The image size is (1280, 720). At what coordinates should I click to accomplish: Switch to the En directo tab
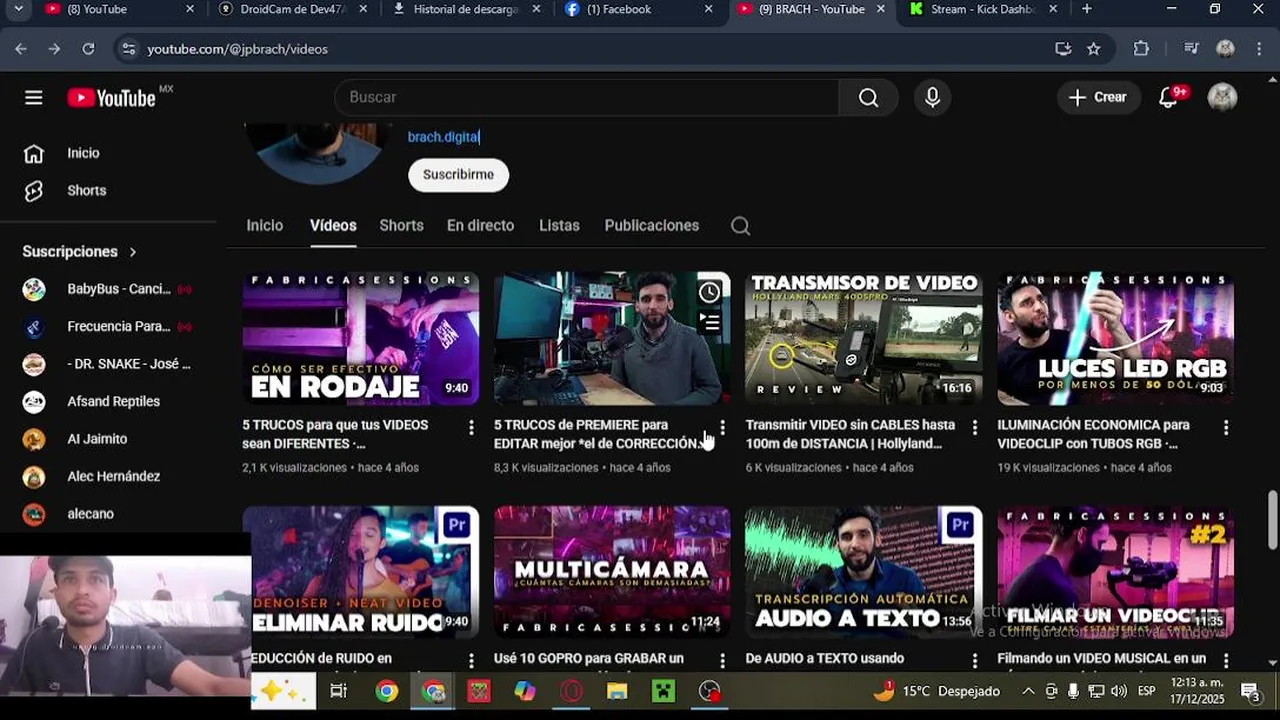point(480,226)
